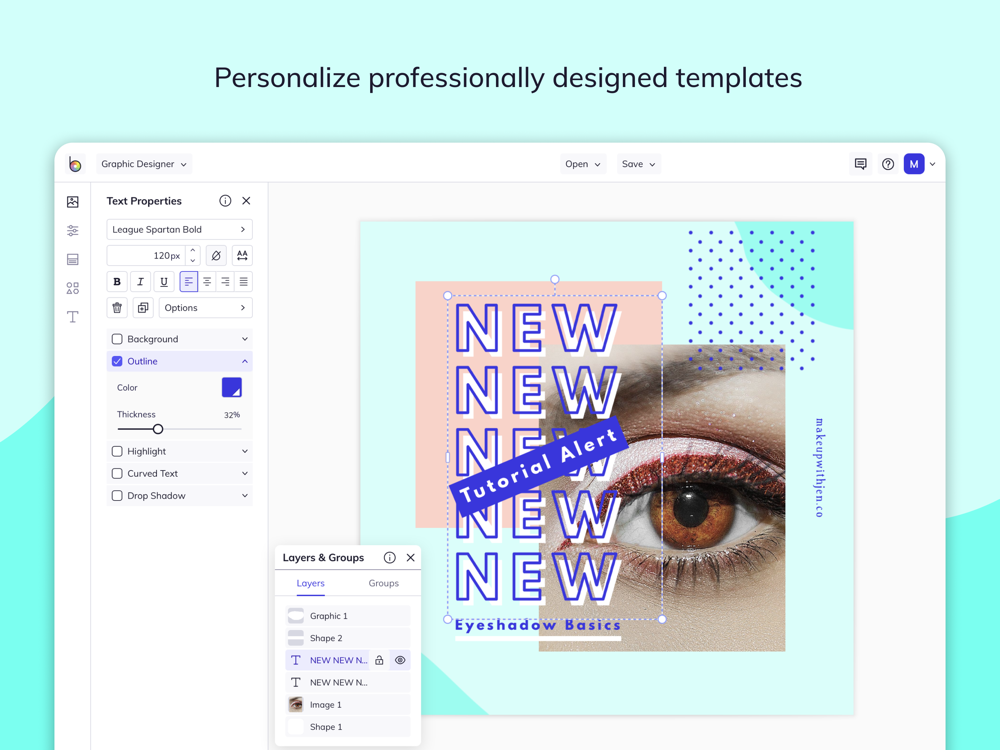Increase font size with up stepper
This screenshot has width=1000, height=750.
[193, 251]
